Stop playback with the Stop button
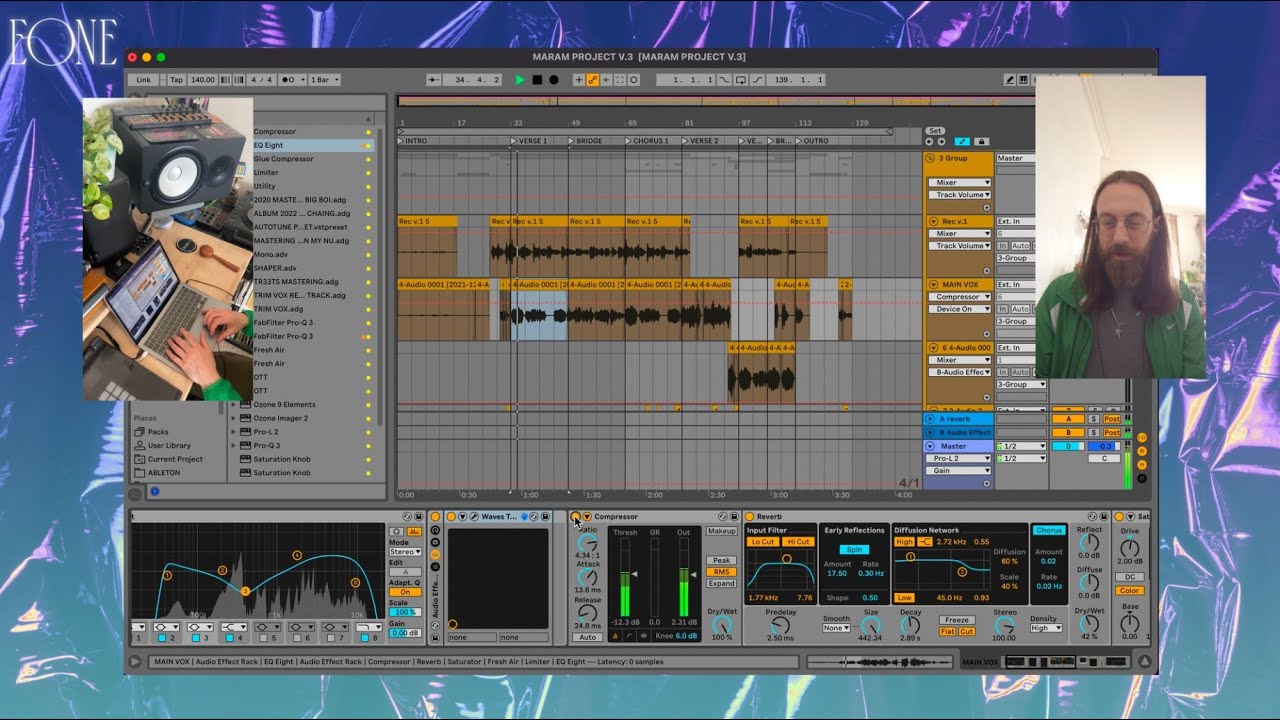This screenshot has height=720, width=1280. pos(537,80)
